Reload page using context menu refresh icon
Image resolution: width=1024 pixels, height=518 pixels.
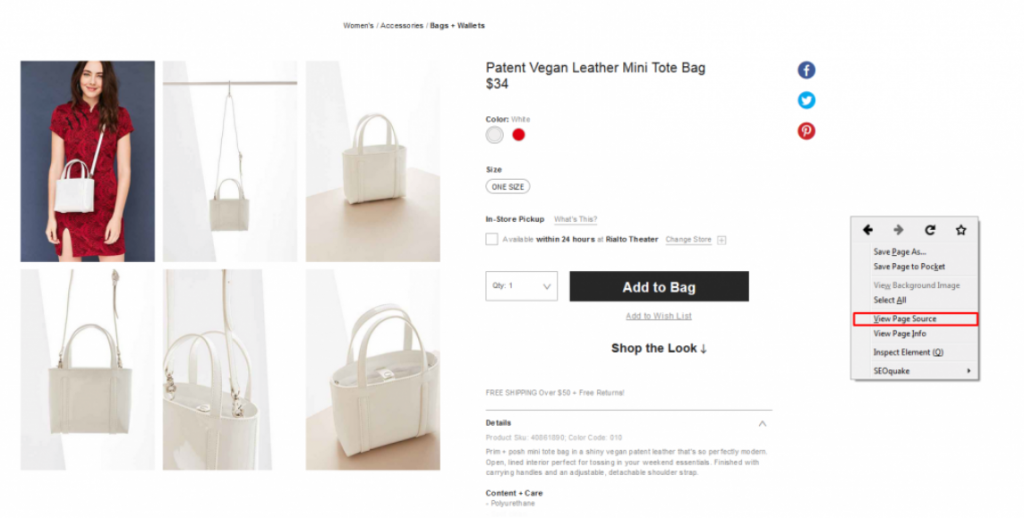coord(930,230)
